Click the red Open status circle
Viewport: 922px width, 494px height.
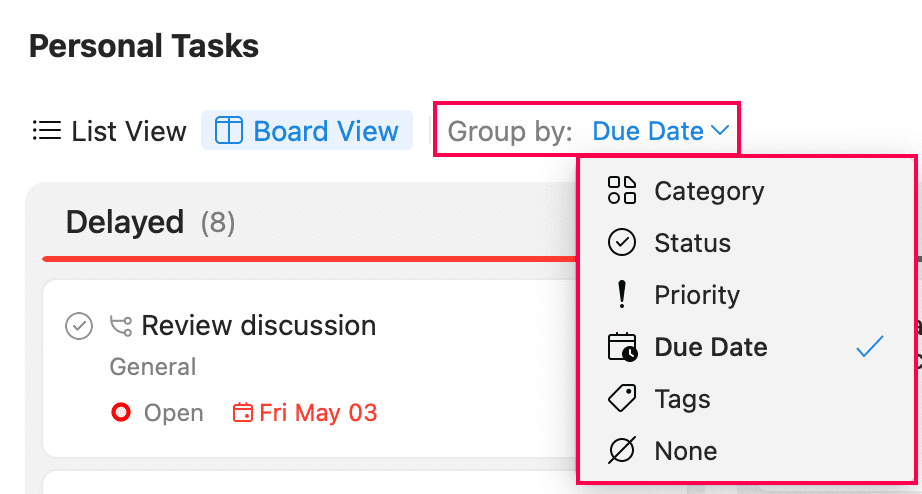pyautogui.click(x=122, y=413)
